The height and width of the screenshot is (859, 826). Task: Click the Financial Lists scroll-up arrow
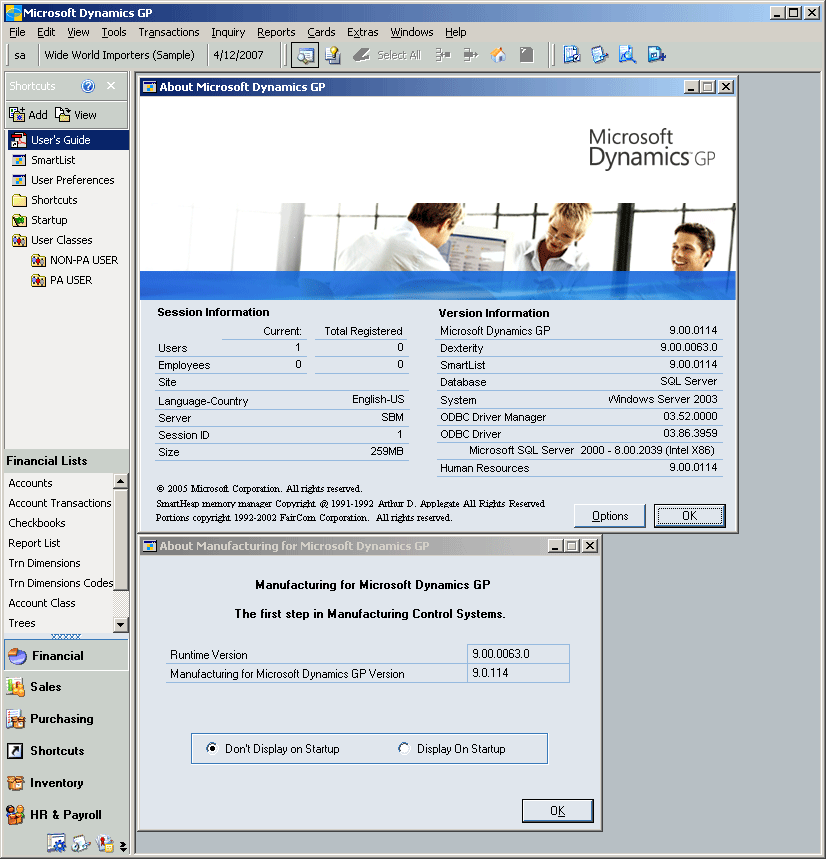click(121, 482)
